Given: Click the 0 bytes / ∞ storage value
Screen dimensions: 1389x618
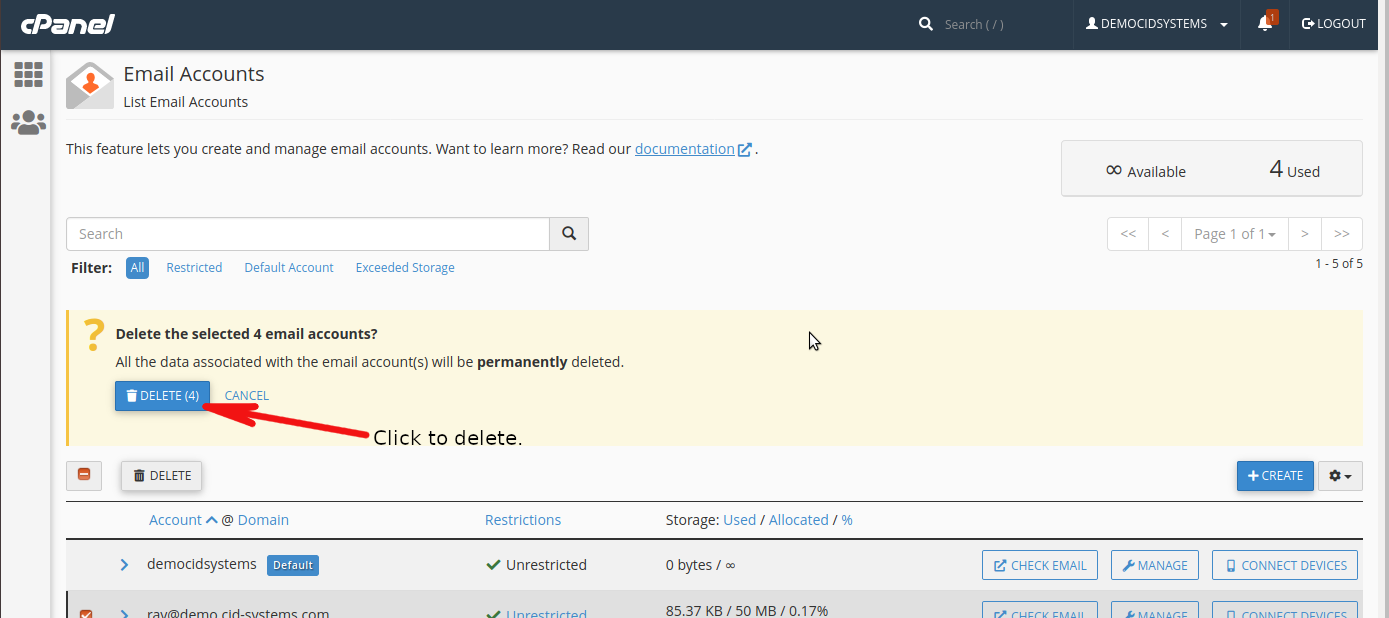Looking at the screenshot, I should pyautogui.click(x=700, y=565).
